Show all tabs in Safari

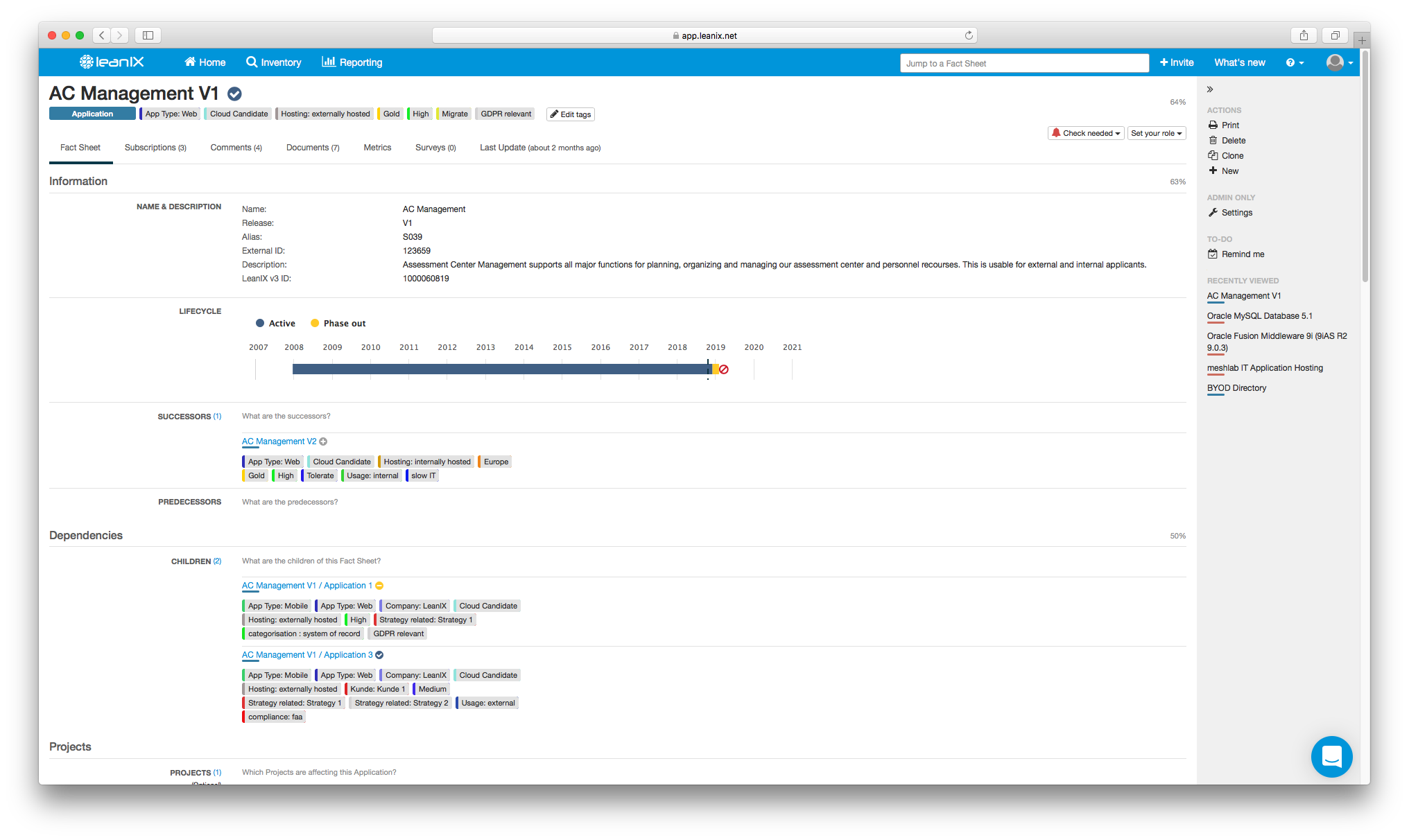1335,35
